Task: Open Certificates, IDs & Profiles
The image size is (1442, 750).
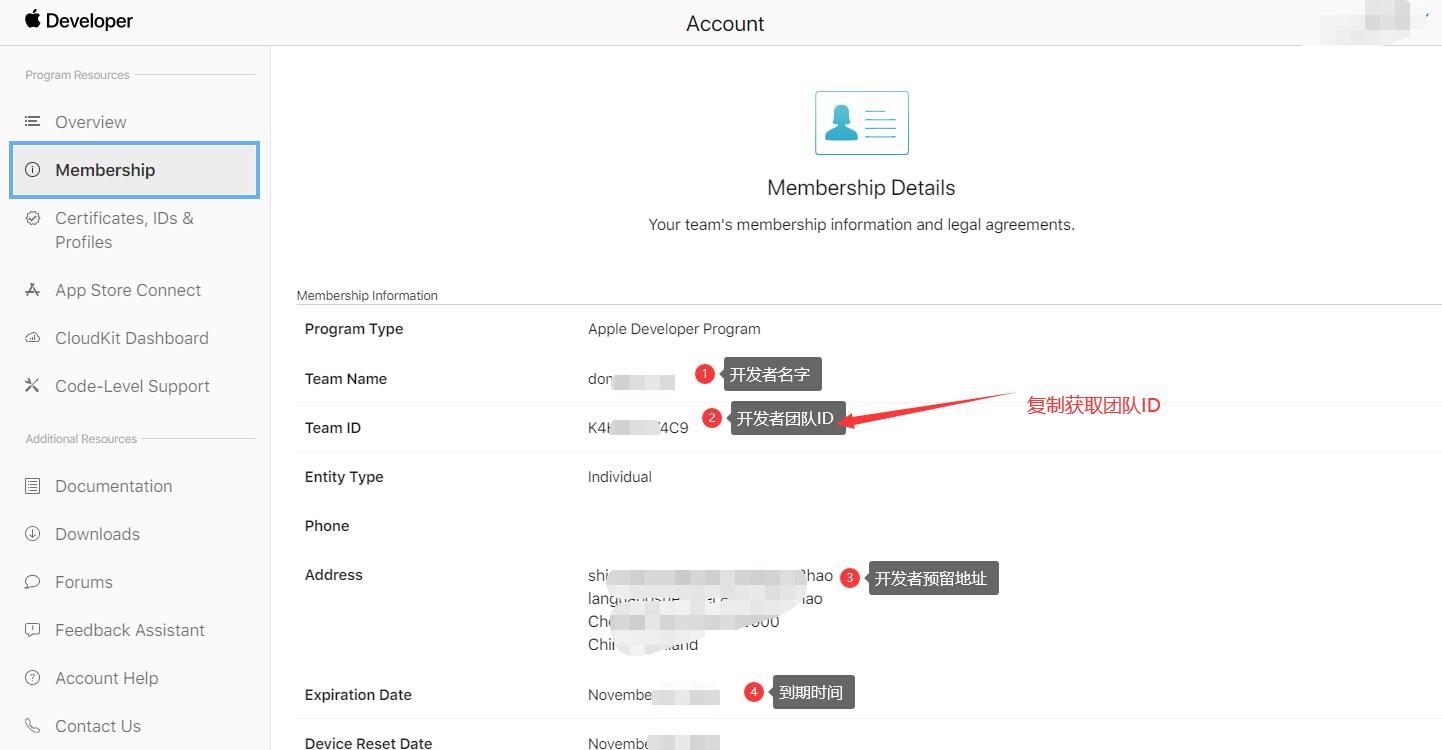Action: [x=124, y=230]
